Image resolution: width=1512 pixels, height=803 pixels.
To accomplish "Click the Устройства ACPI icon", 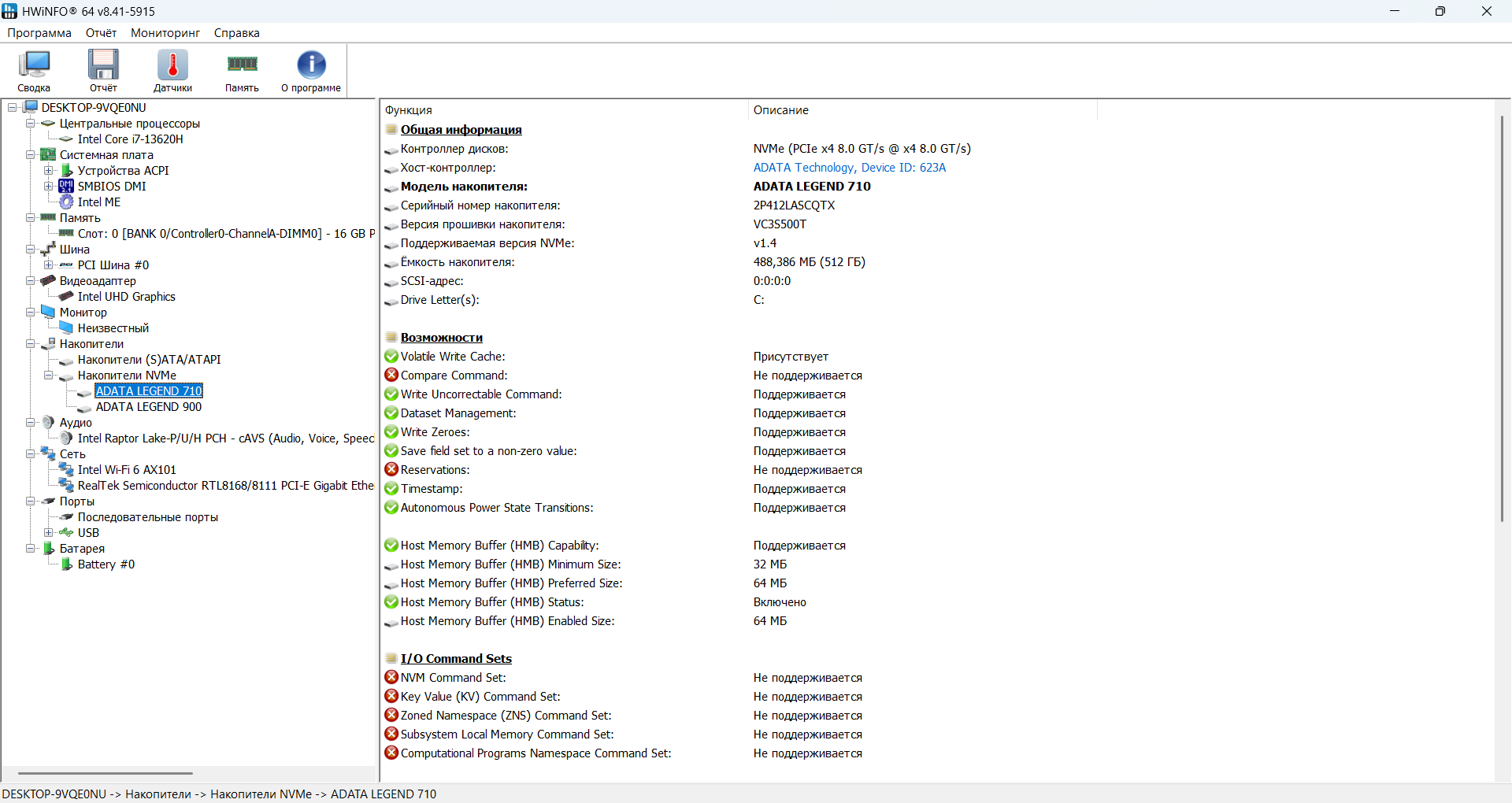I will pos(66,170).
